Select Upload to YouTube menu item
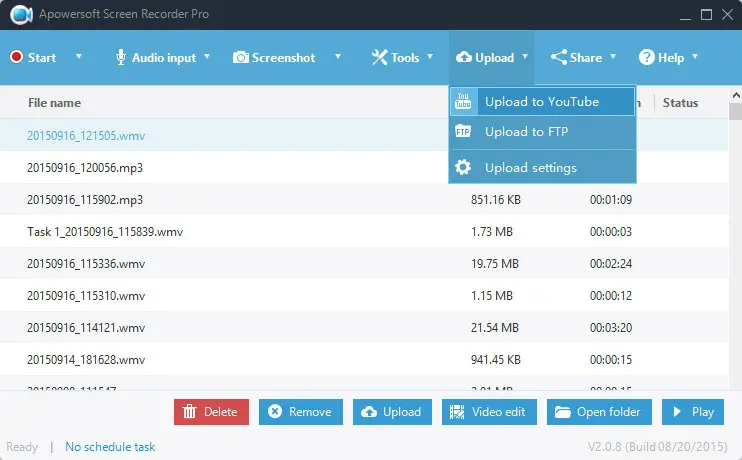Image resolution: width=742 pixels, height=460 pixels. point(541,101)
